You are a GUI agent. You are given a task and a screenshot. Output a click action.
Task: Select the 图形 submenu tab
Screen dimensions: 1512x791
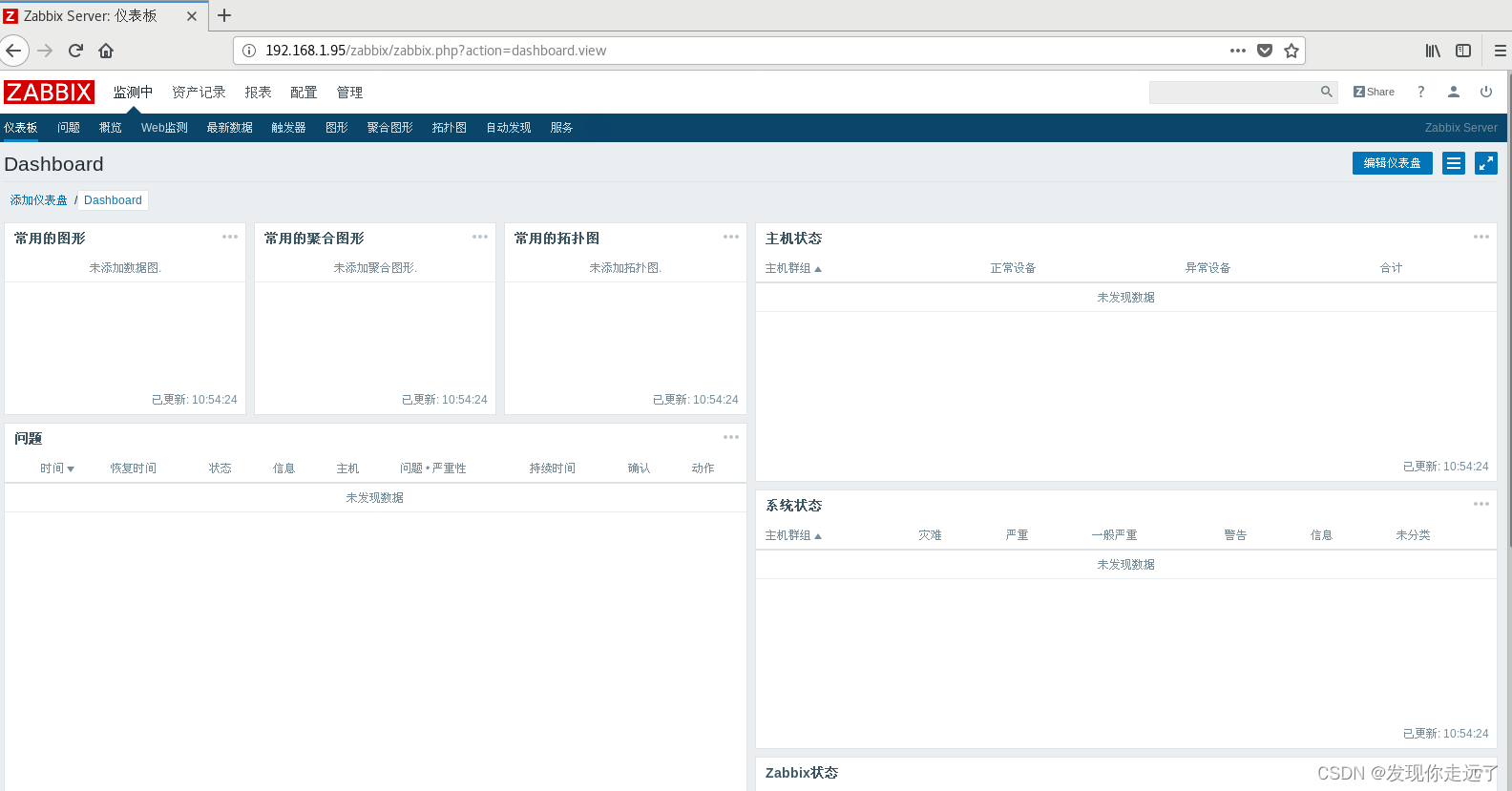click(337, 128)
